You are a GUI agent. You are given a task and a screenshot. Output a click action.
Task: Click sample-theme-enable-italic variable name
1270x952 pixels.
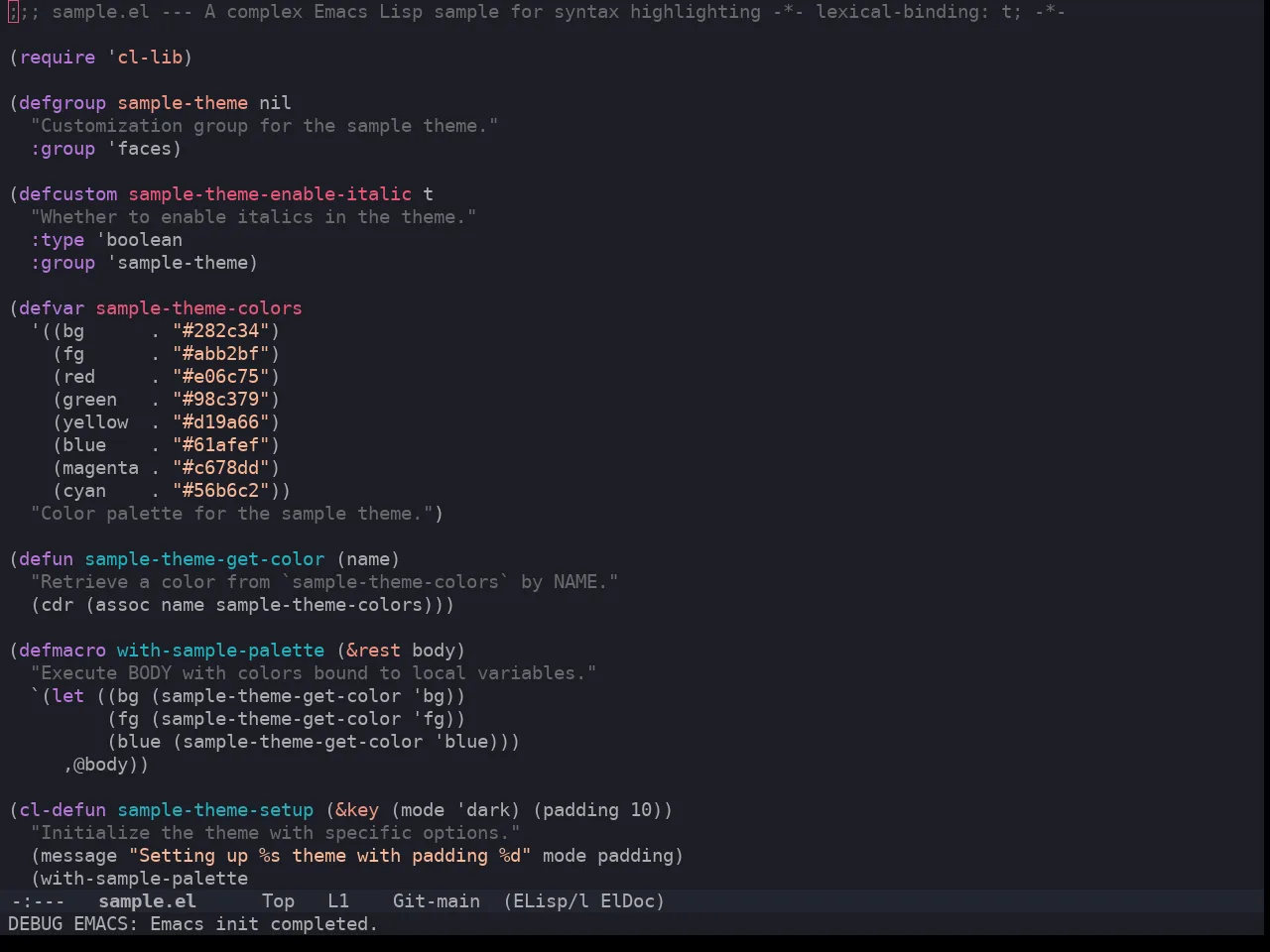(x=270, y=194)
